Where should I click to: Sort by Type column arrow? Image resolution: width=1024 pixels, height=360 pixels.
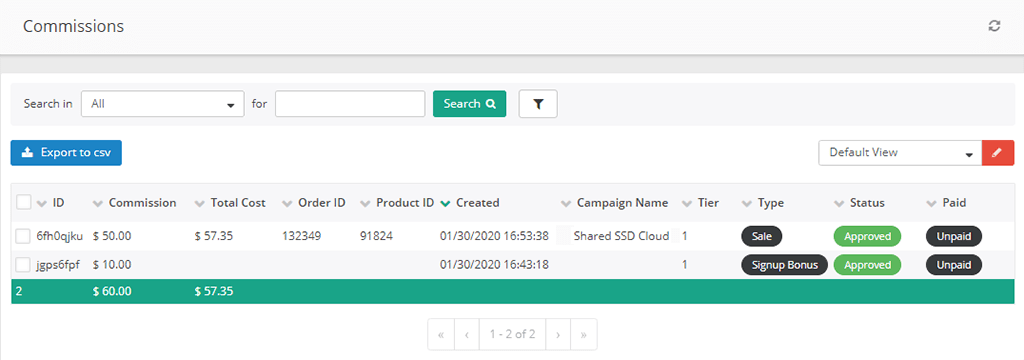coord(747,204)
